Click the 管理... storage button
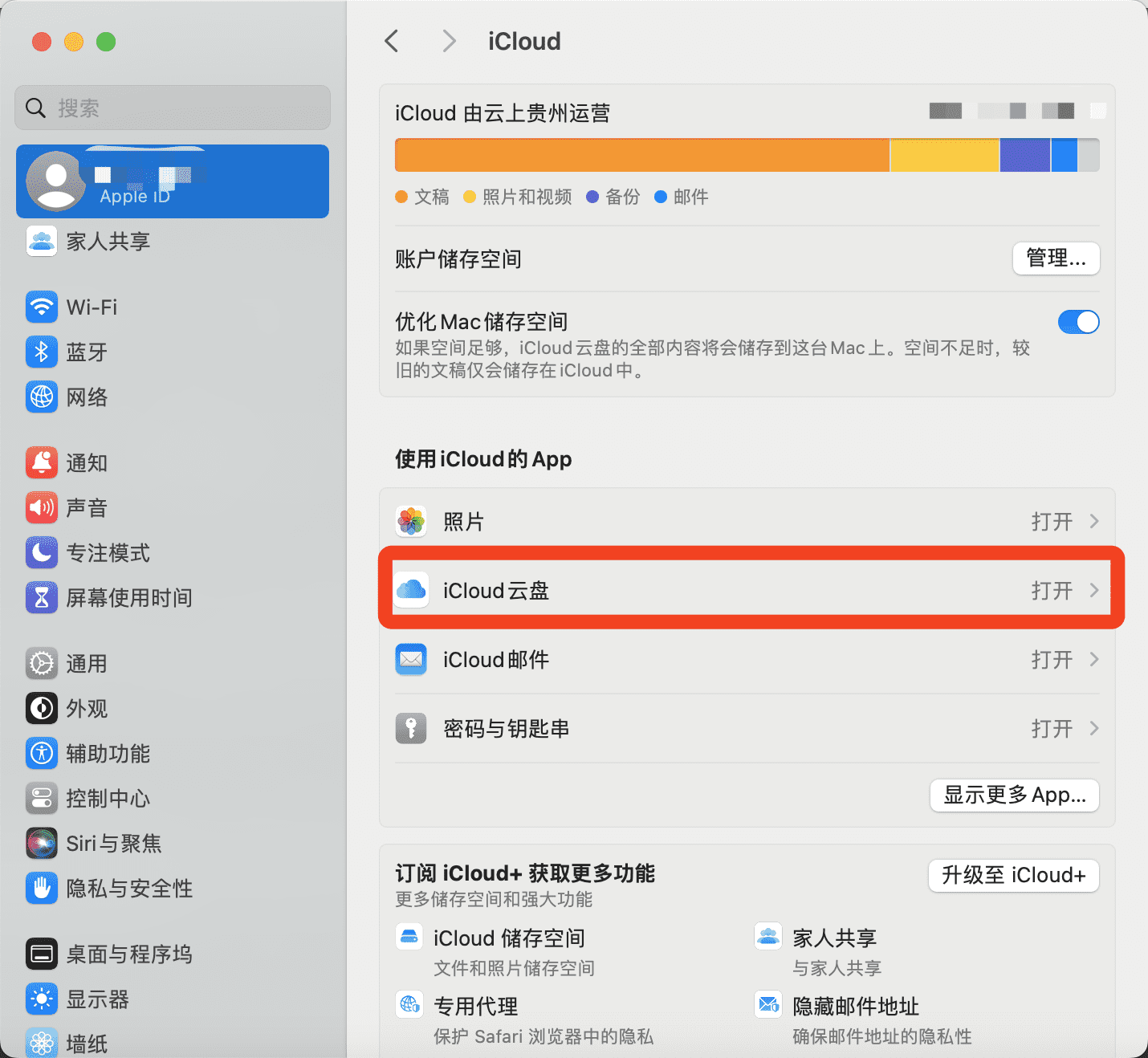The image size is (1148, 1058). [x=1056, y=258]
